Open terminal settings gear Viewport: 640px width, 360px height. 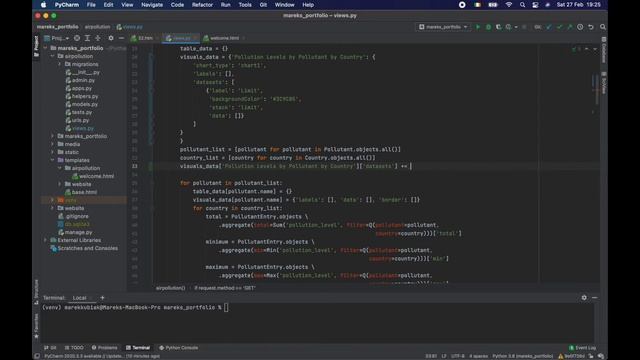584,298
